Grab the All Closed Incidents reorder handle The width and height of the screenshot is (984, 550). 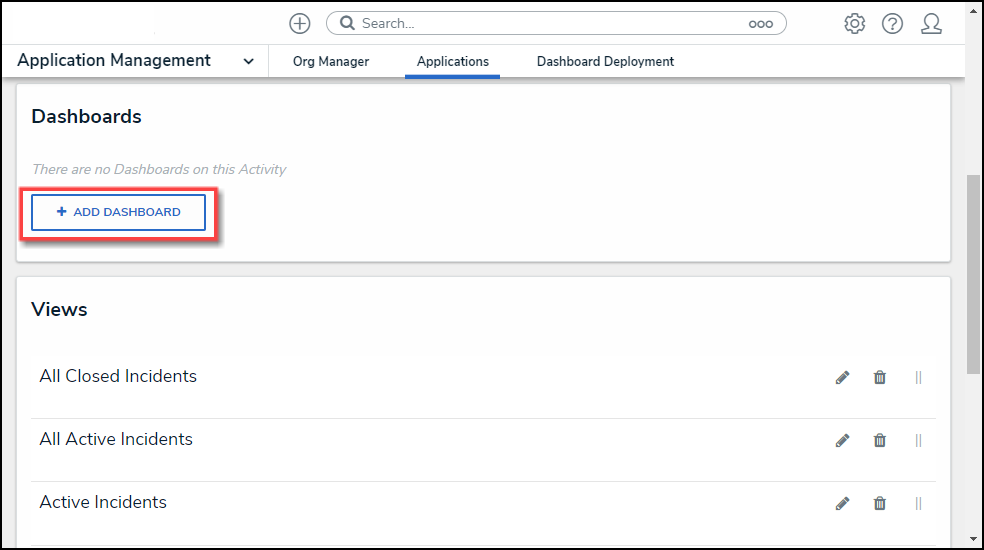(x=918, y=377)
